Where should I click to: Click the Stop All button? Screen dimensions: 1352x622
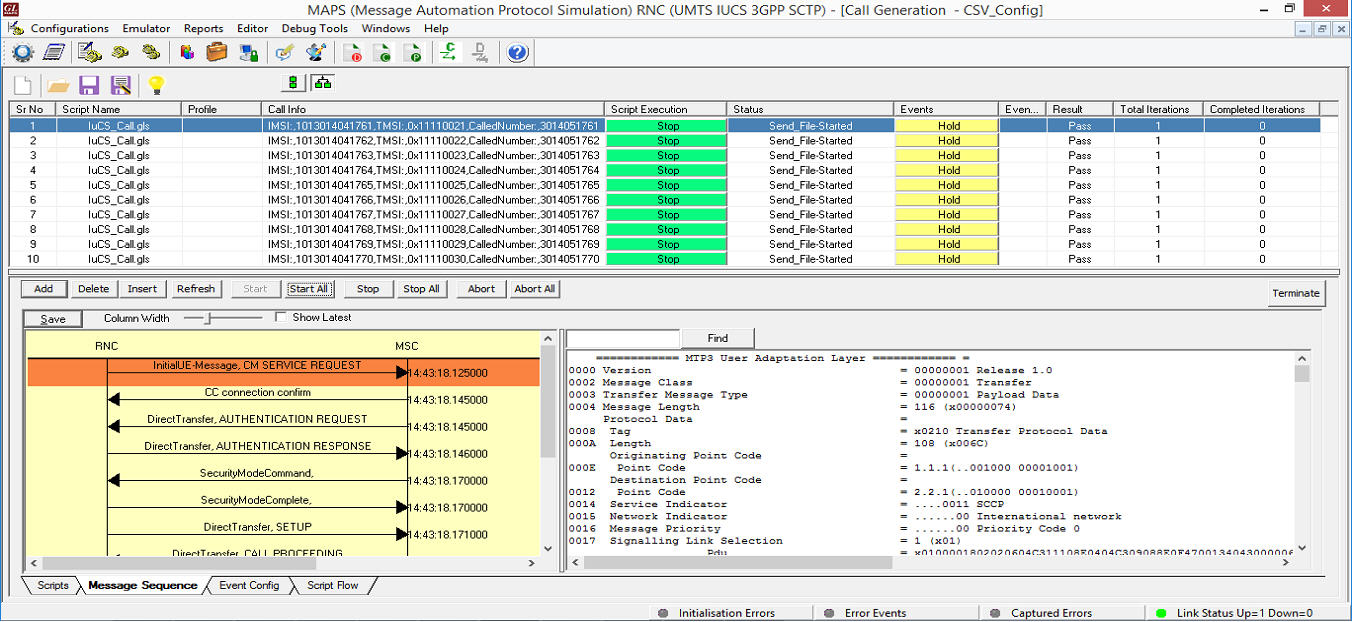click(421, 289)
